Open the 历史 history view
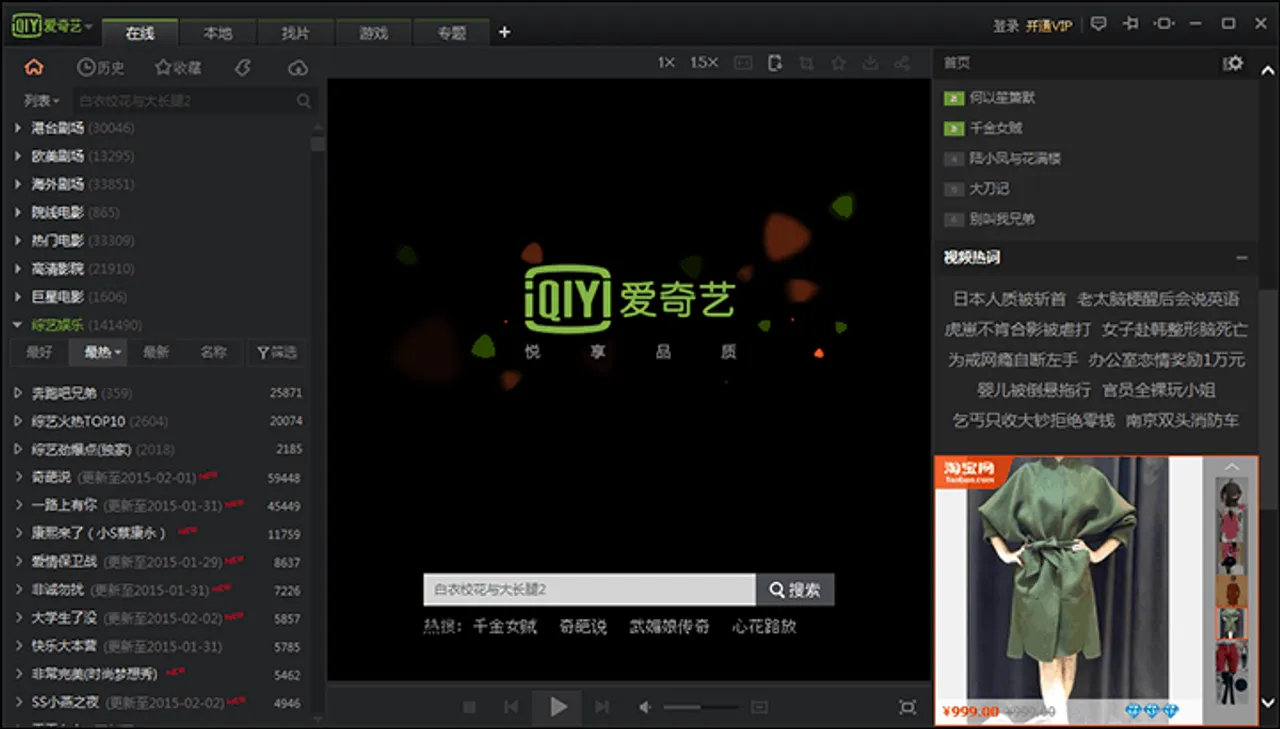Image resolution: width=1280 pixels, height=729 pixels. (101, 68)
